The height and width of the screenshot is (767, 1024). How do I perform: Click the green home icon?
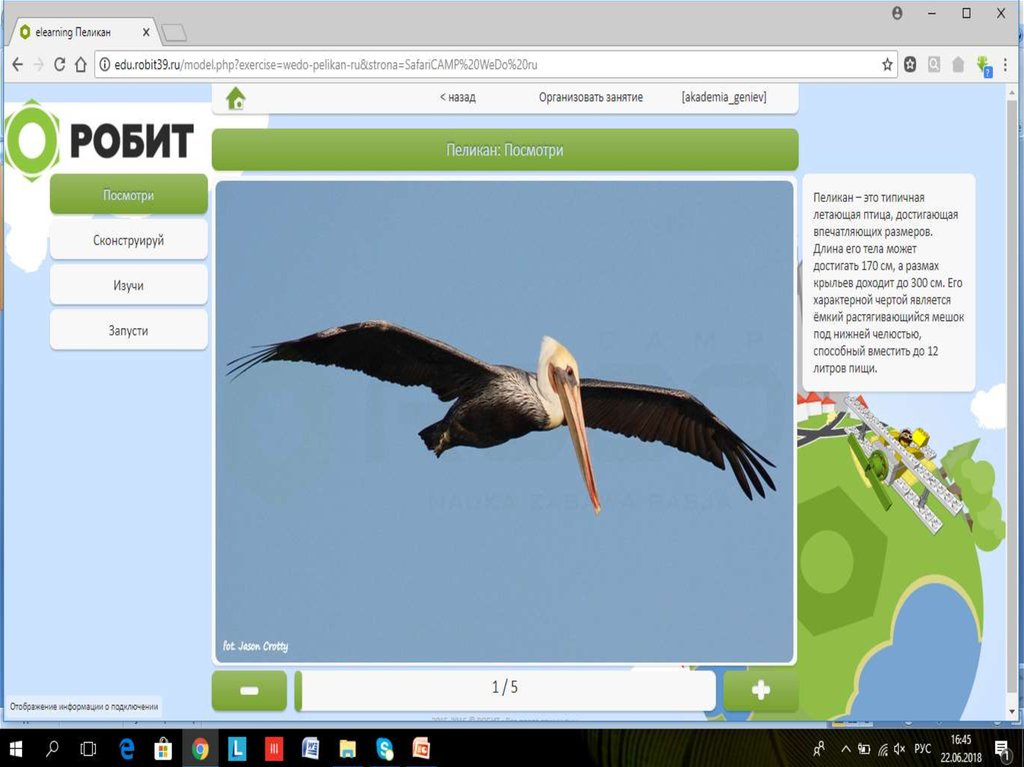pyautogui.click(x=236, y=98)
